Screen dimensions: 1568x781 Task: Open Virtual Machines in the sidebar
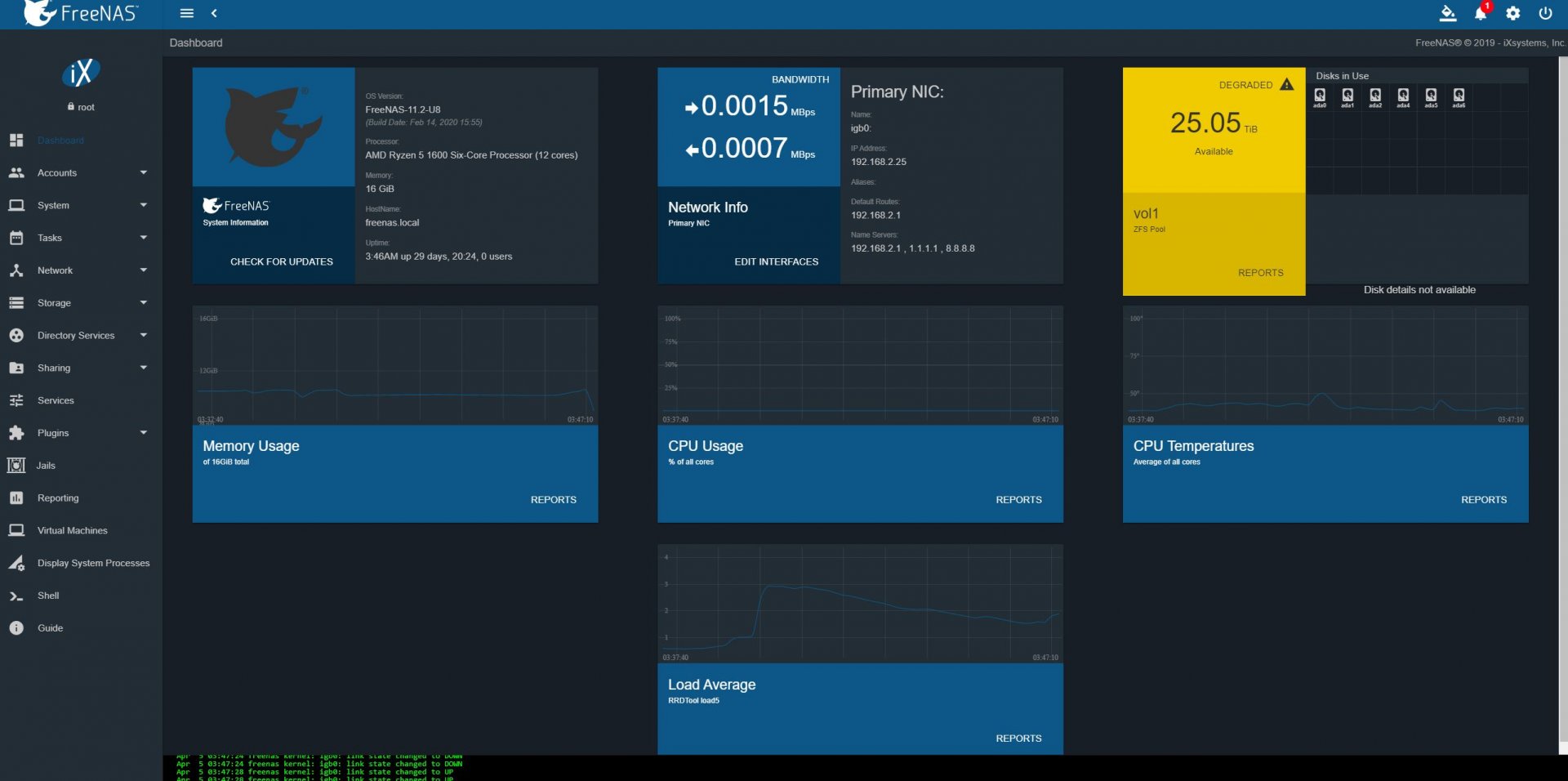point(81,530)
